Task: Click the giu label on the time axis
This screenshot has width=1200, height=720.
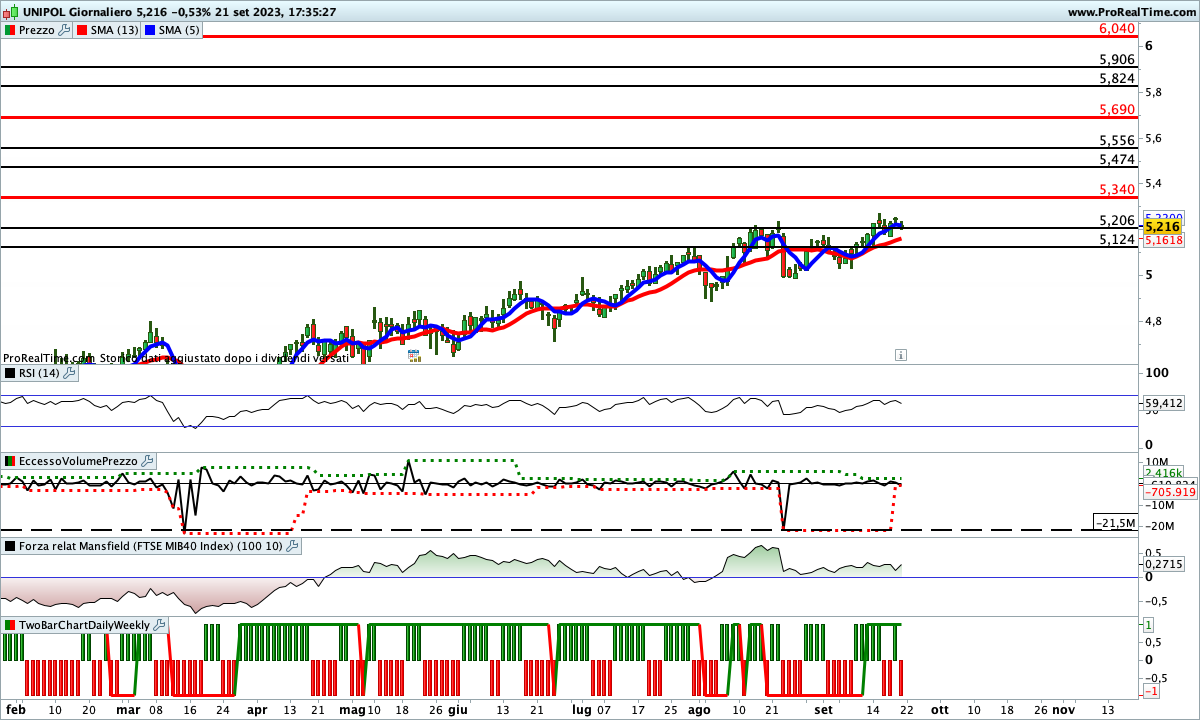Action: pyautogui.click(x=458, y=709)
